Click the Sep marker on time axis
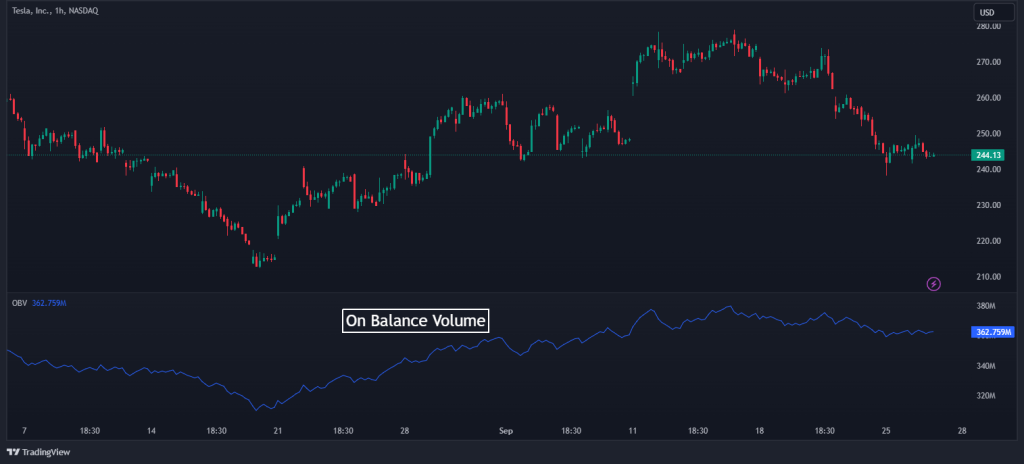1024x464 pixels. pyautogui.click(x=506, y=431)
